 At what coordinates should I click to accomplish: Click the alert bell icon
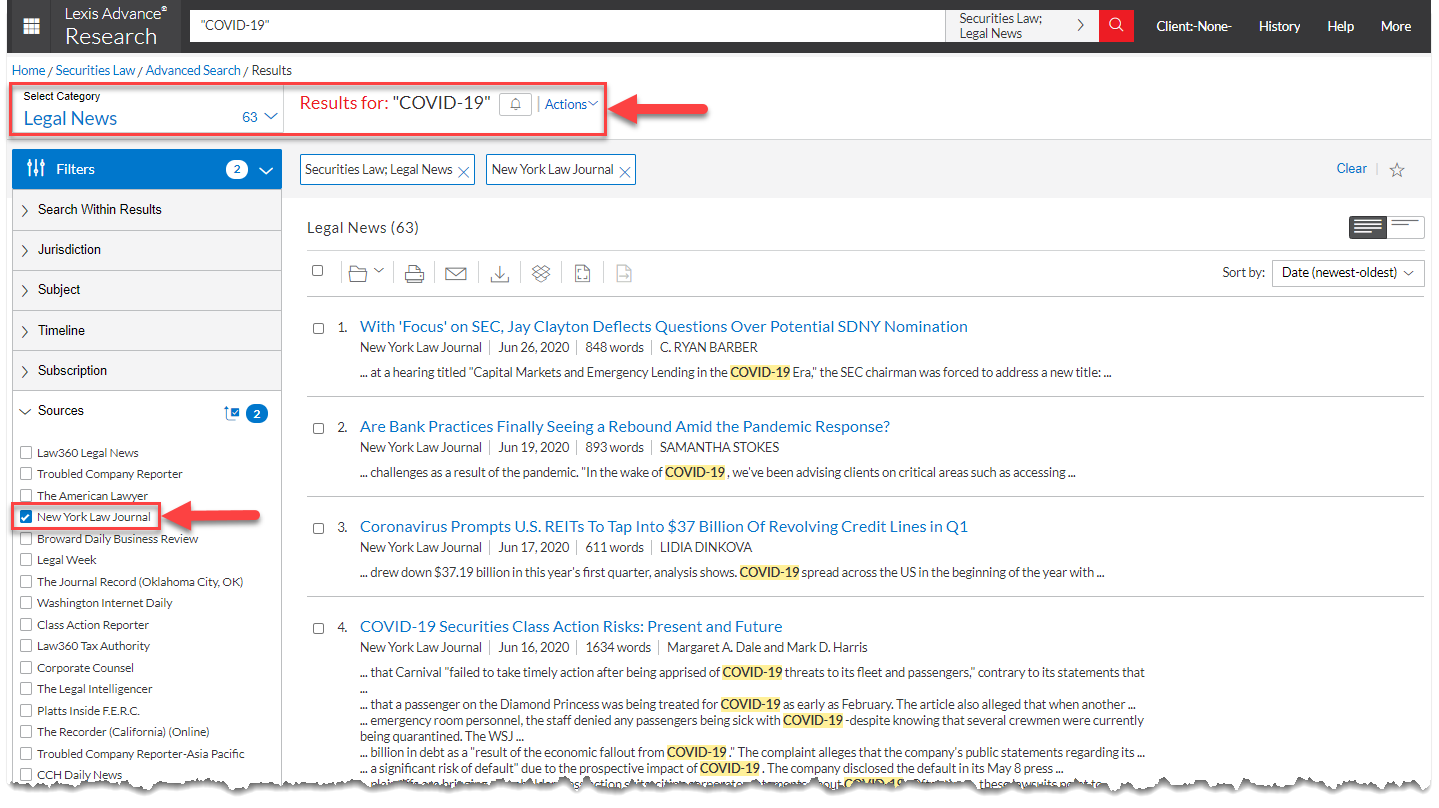click(516, 104)
